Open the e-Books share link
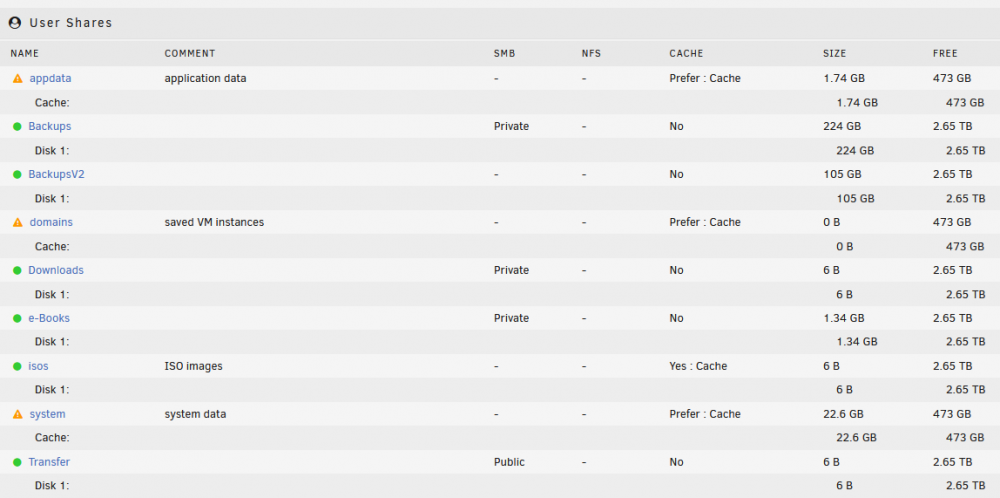This screenshot has width=1000, height=498. coord(49,318)
